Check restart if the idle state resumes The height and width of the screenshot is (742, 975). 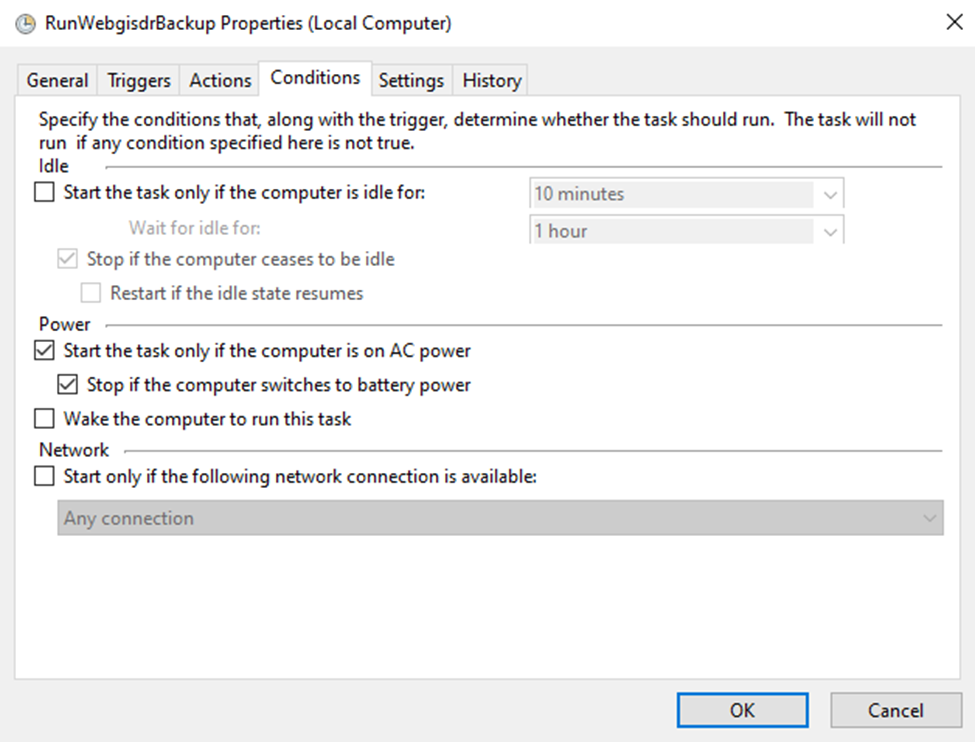point(90,293)
